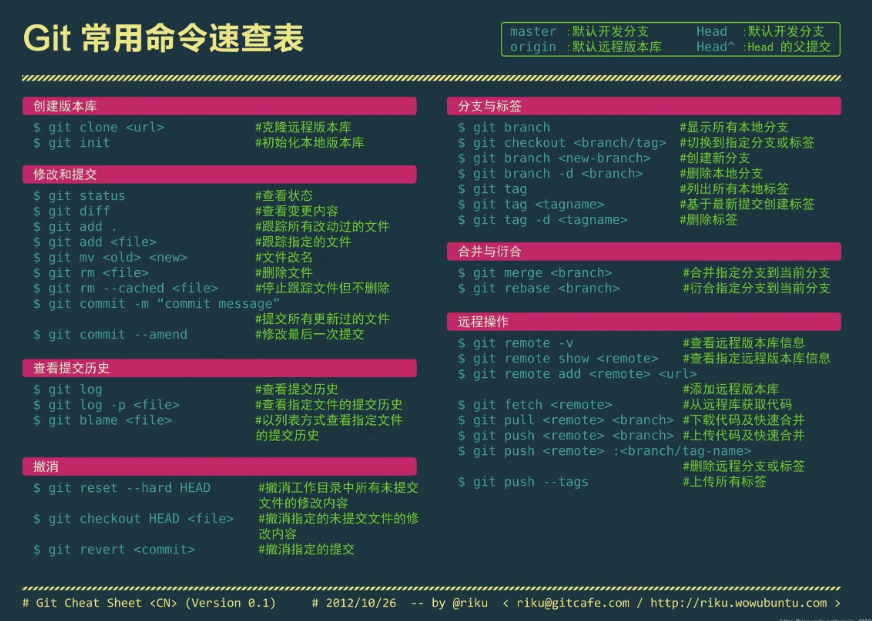
Task: Click the comment '#初始化本地版本库'
Action: pos(310,143)
